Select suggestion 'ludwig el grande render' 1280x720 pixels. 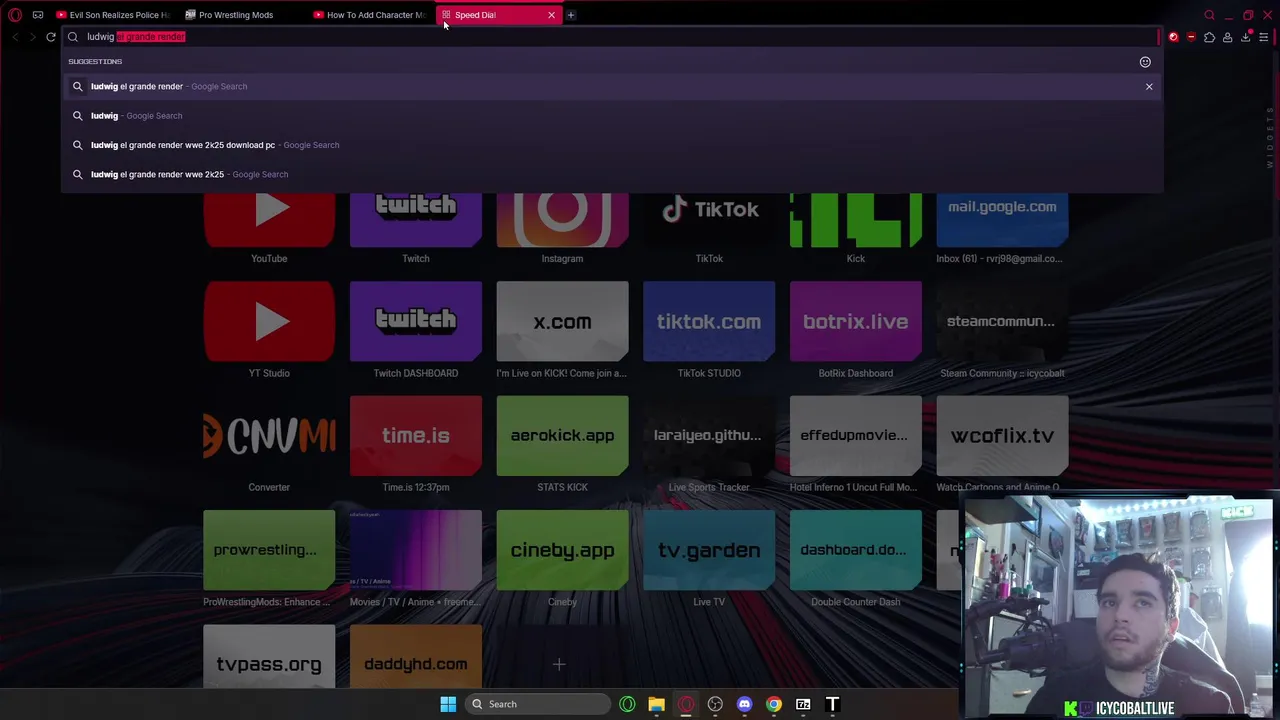[611, 86]
